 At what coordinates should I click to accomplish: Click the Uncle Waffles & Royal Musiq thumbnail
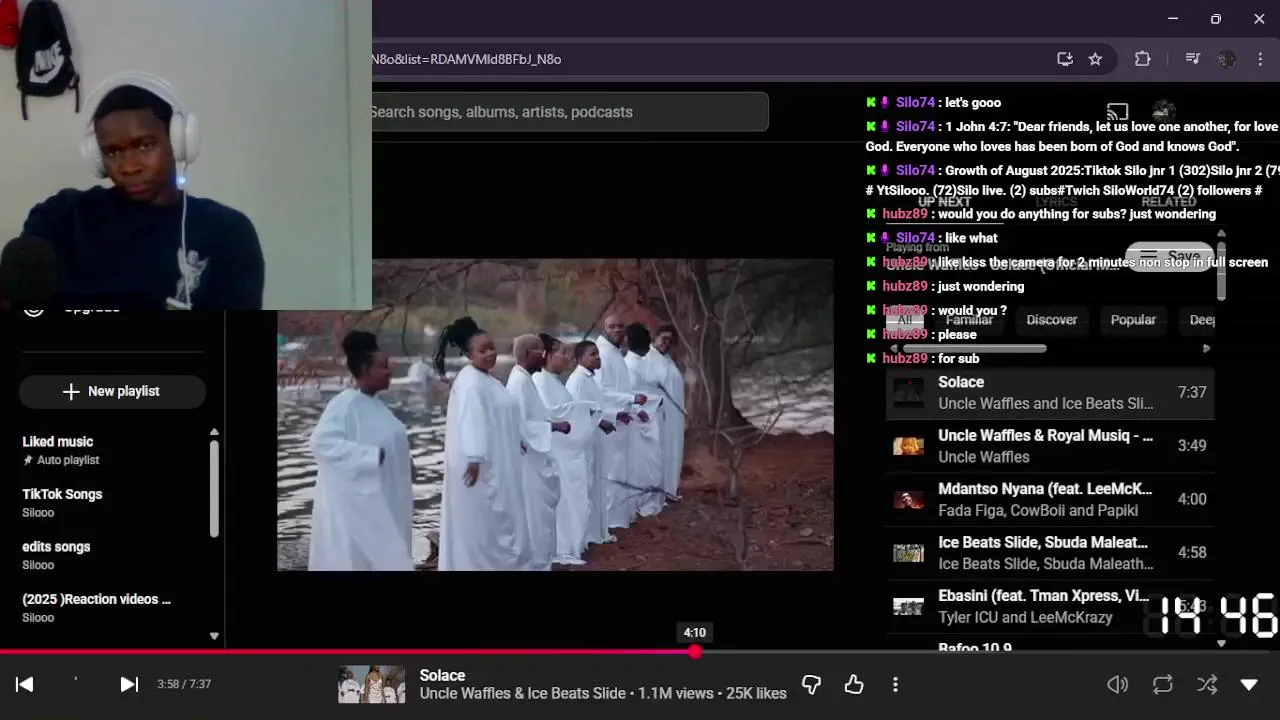pyautogui.click(x=908, y=446)
